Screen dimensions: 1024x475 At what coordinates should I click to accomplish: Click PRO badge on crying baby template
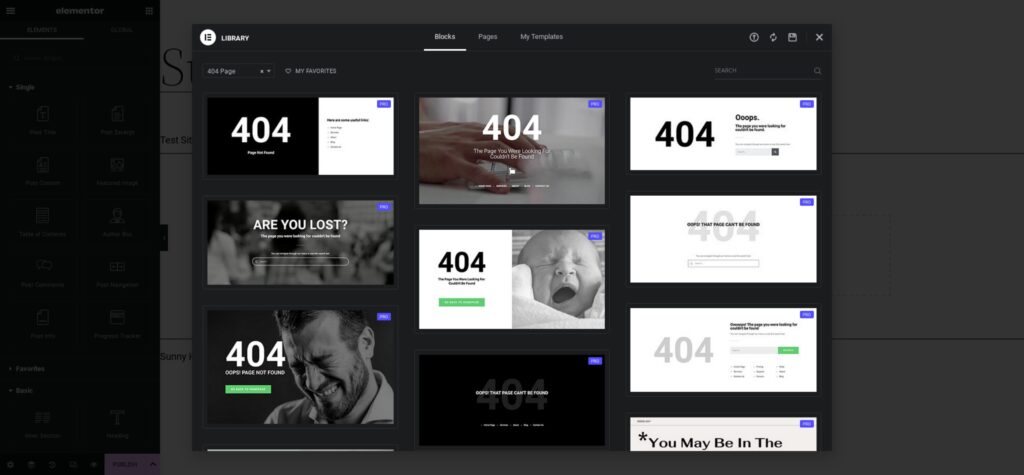coord(595,236)
